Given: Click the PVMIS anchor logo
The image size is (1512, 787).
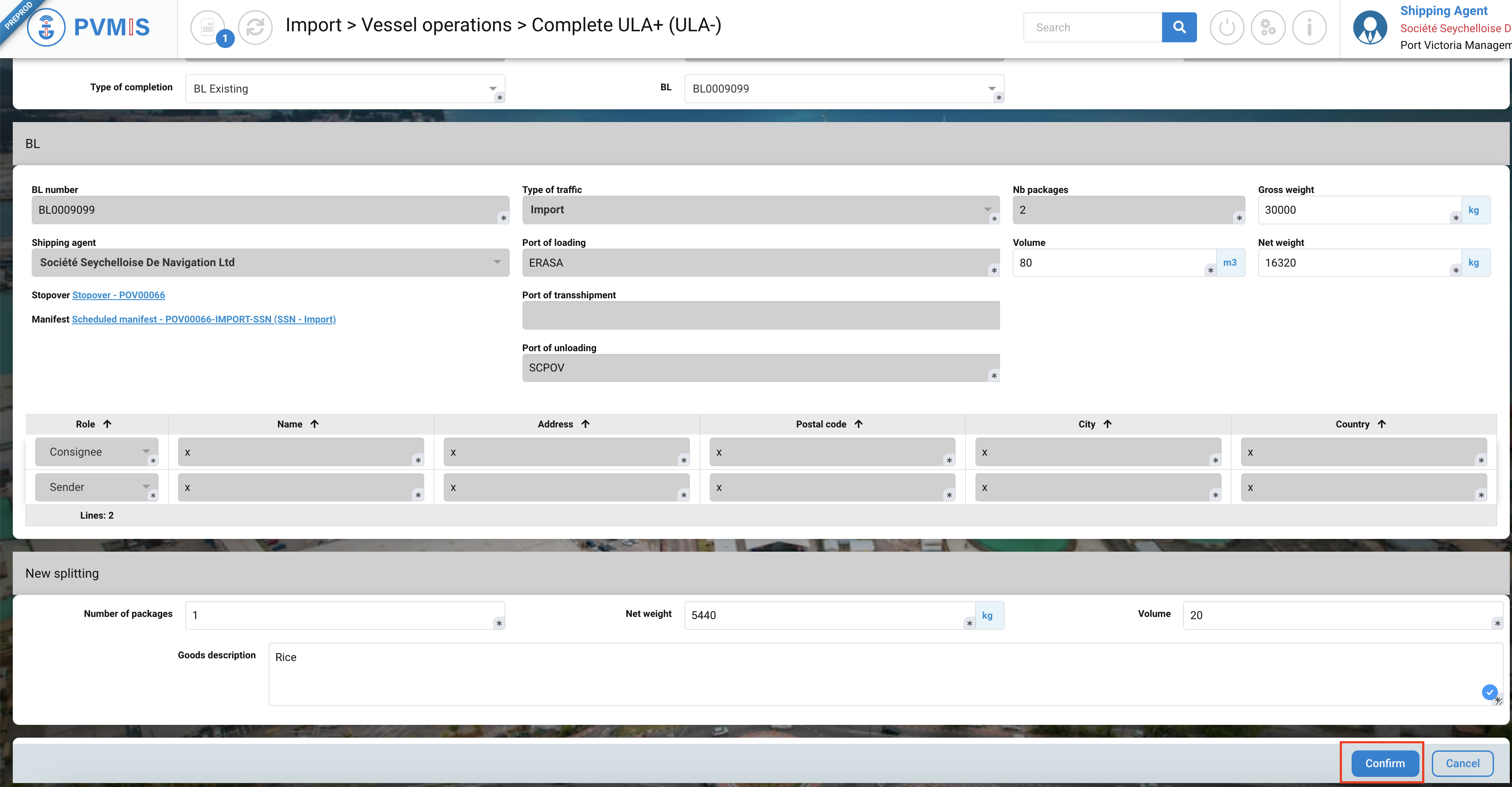Looking at the screenshot, I should click(46, 27).
